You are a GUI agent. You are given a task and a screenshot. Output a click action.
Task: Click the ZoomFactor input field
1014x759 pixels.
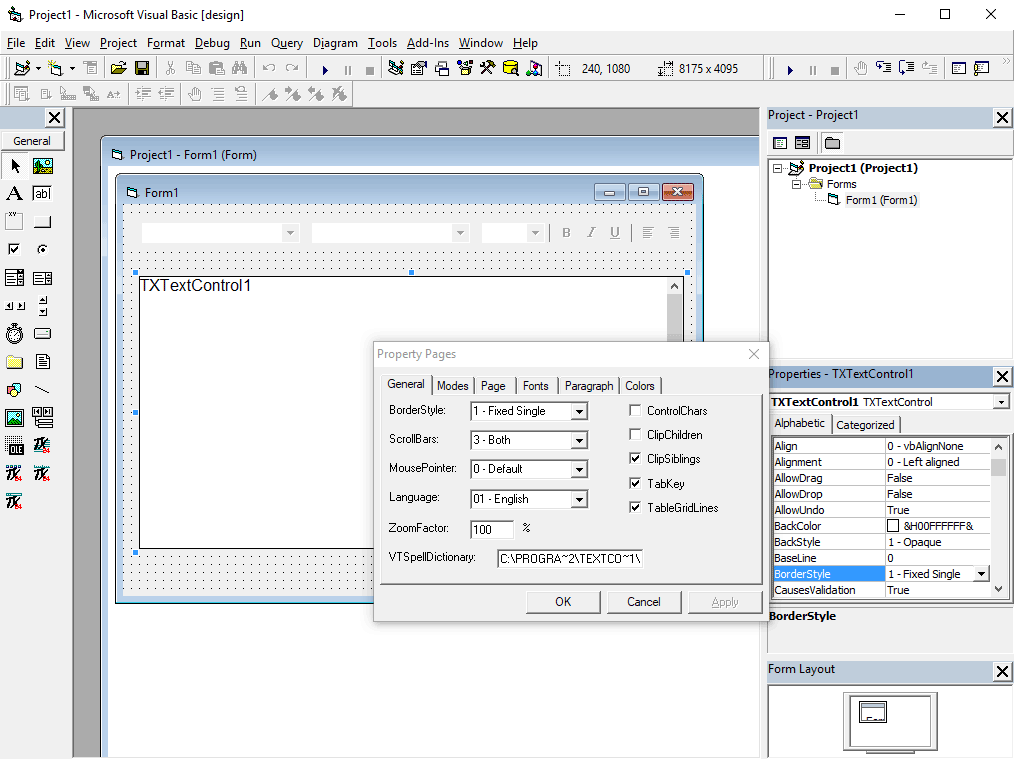point(491,529)
